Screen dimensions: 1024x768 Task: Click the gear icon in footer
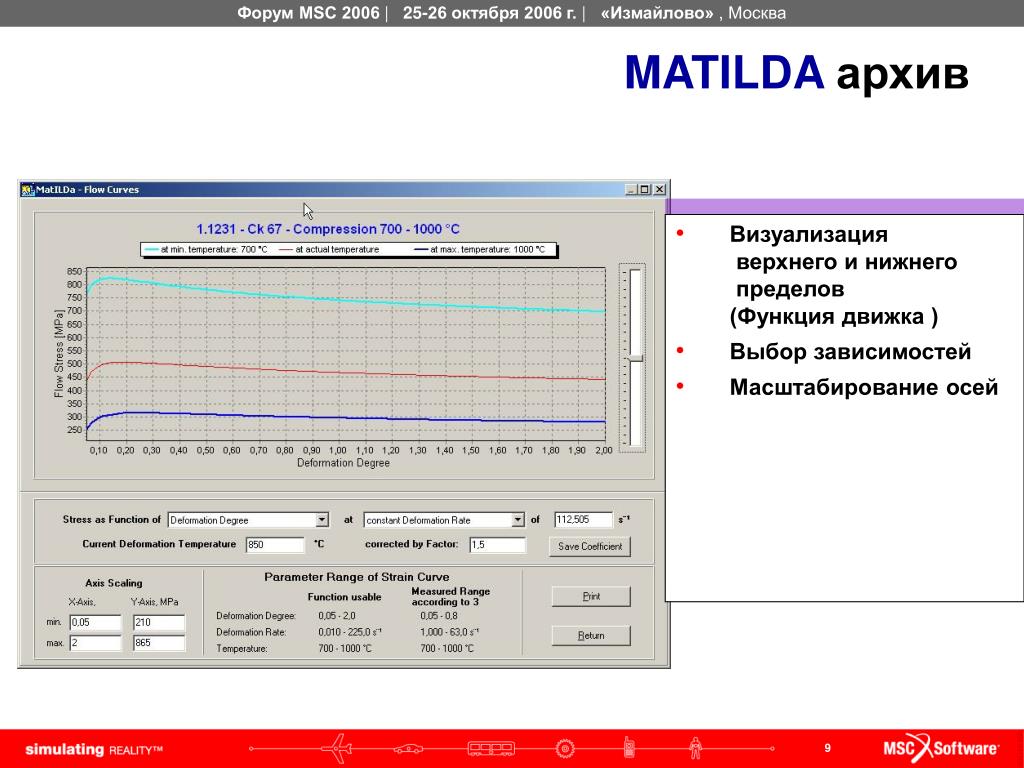point(565,748)
